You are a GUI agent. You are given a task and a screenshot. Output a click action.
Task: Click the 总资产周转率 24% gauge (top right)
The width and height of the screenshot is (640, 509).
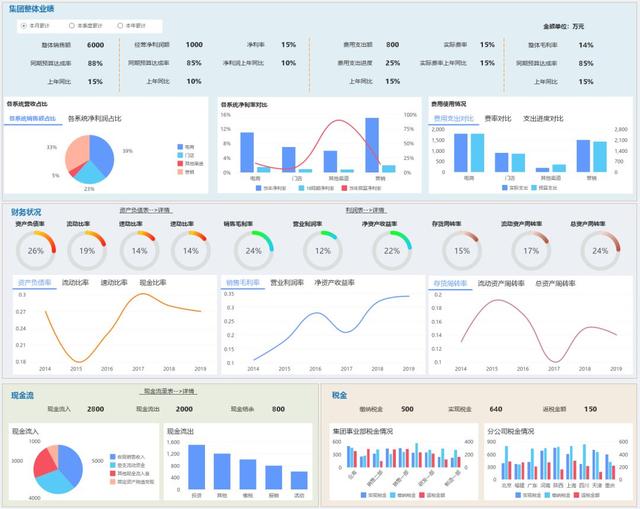pyautogui.click(x=600, y=250)
